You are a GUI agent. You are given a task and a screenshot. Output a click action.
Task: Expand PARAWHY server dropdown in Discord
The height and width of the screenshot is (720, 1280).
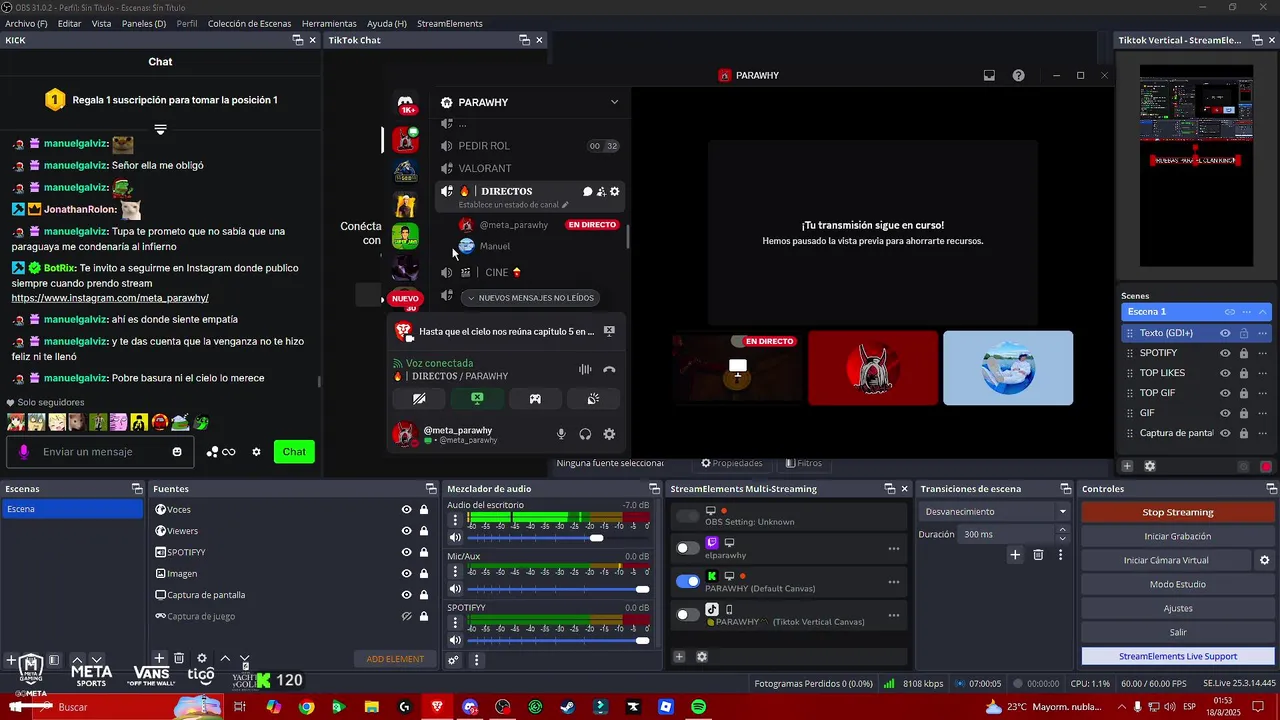[x=614, y=102]
